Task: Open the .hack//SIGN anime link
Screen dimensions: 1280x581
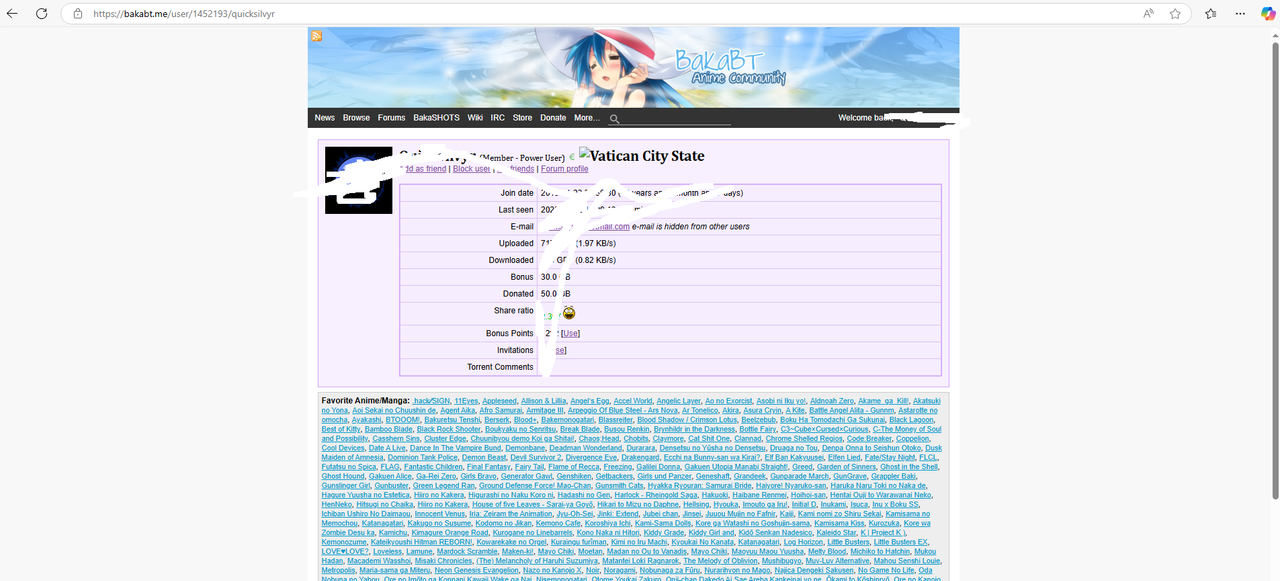Action: (x=431, y=401)
